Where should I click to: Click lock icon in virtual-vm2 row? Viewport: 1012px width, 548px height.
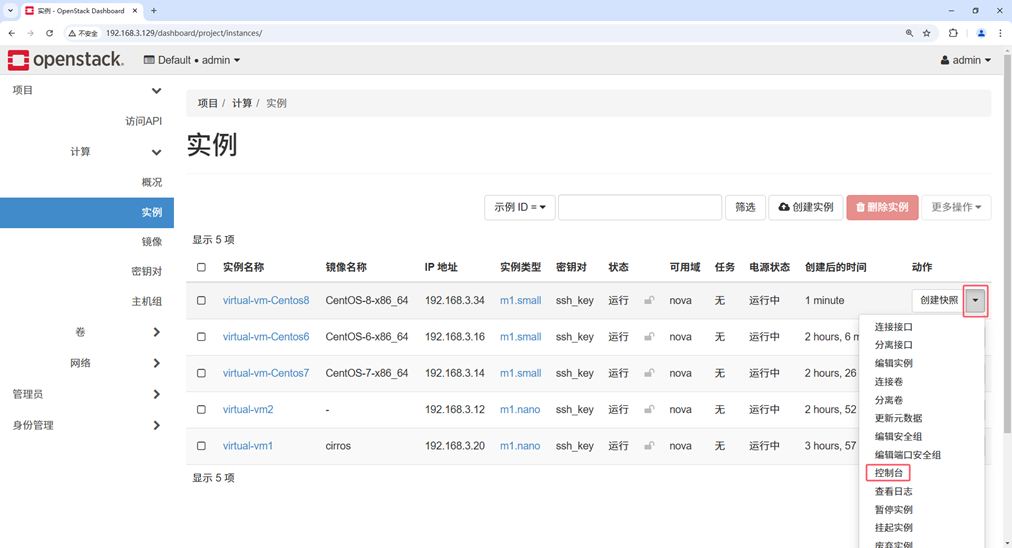[649, 409]
